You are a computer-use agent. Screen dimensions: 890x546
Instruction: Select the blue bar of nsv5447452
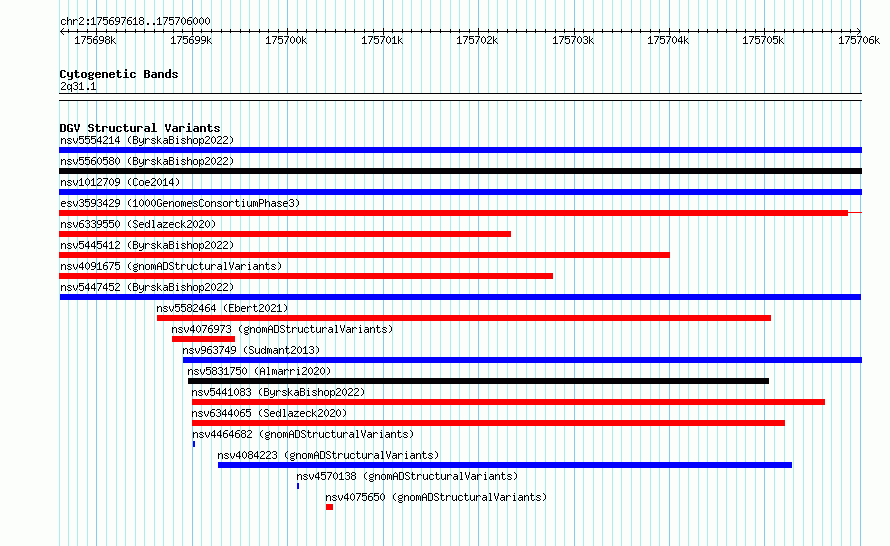(x=460, y=297)
